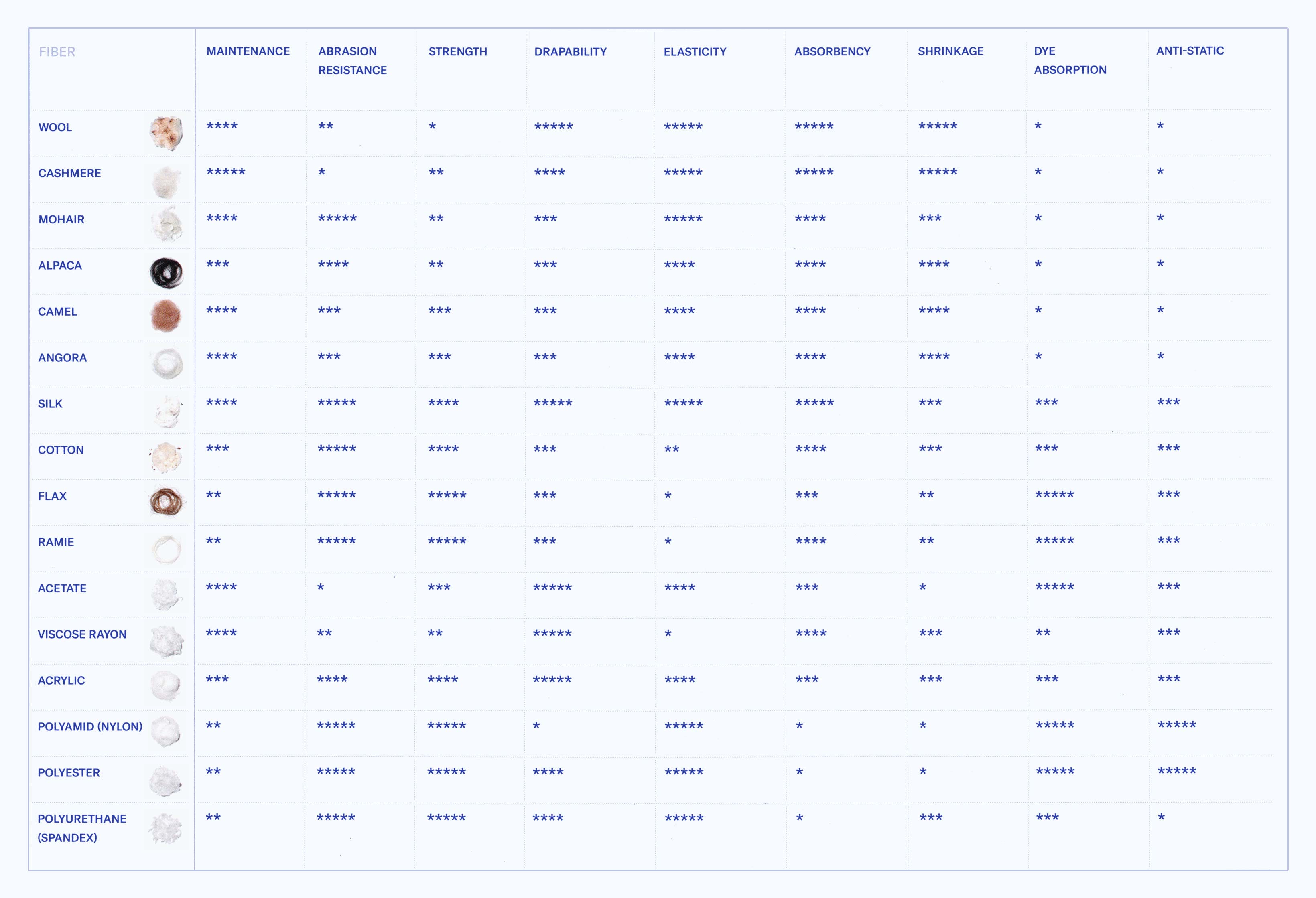Click the silk fiber sample image

tap(168, 411)
